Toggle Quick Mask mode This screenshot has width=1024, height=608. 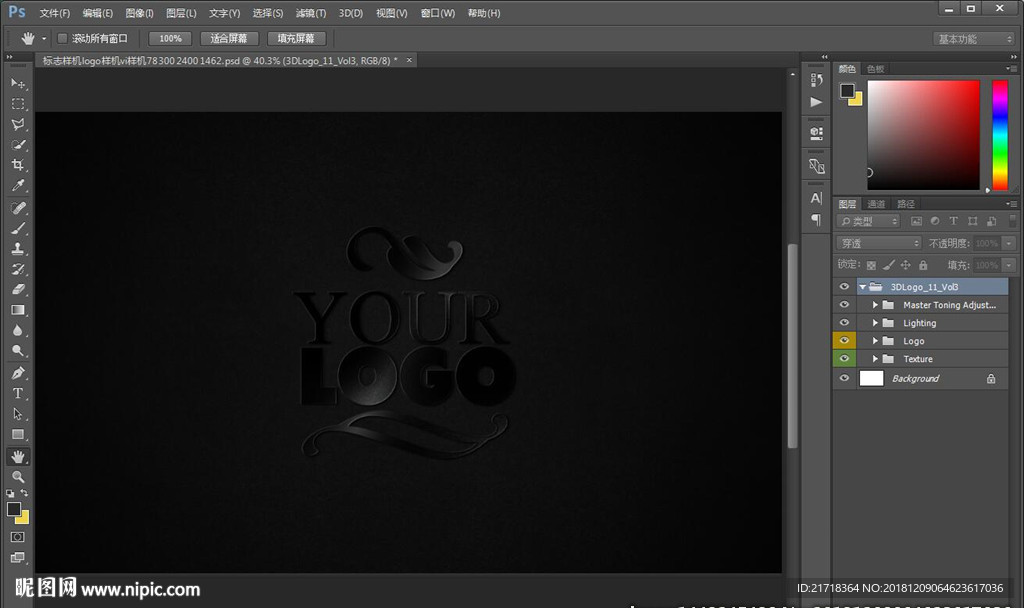point(18,537)
